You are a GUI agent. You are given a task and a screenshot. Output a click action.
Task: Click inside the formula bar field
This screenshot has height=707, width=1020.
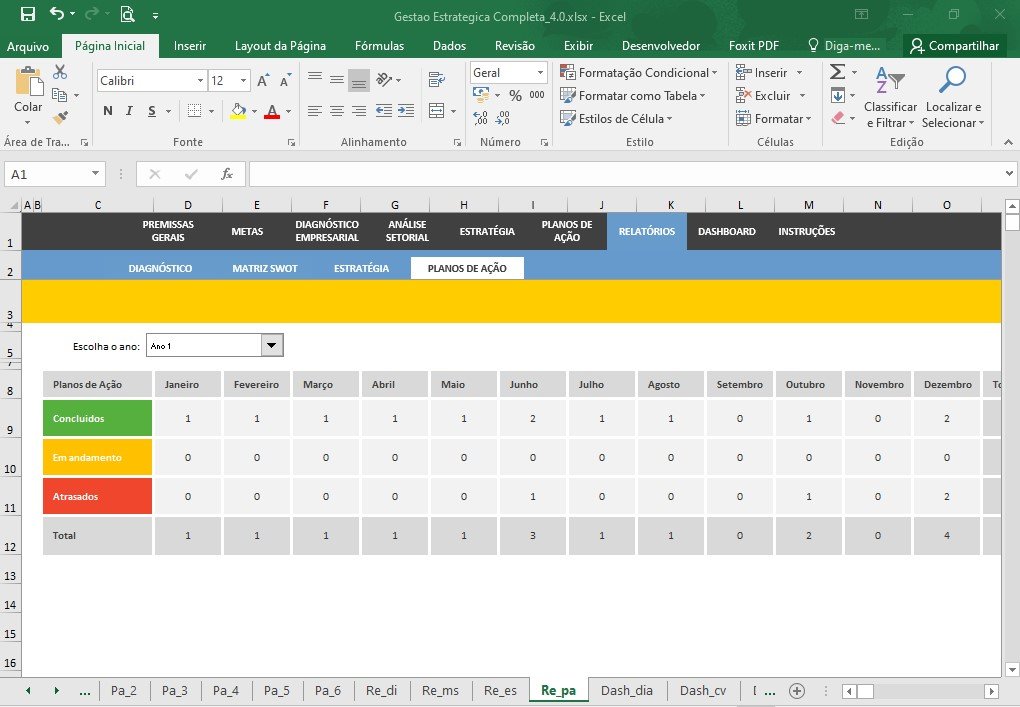click(x=626, y=174)
